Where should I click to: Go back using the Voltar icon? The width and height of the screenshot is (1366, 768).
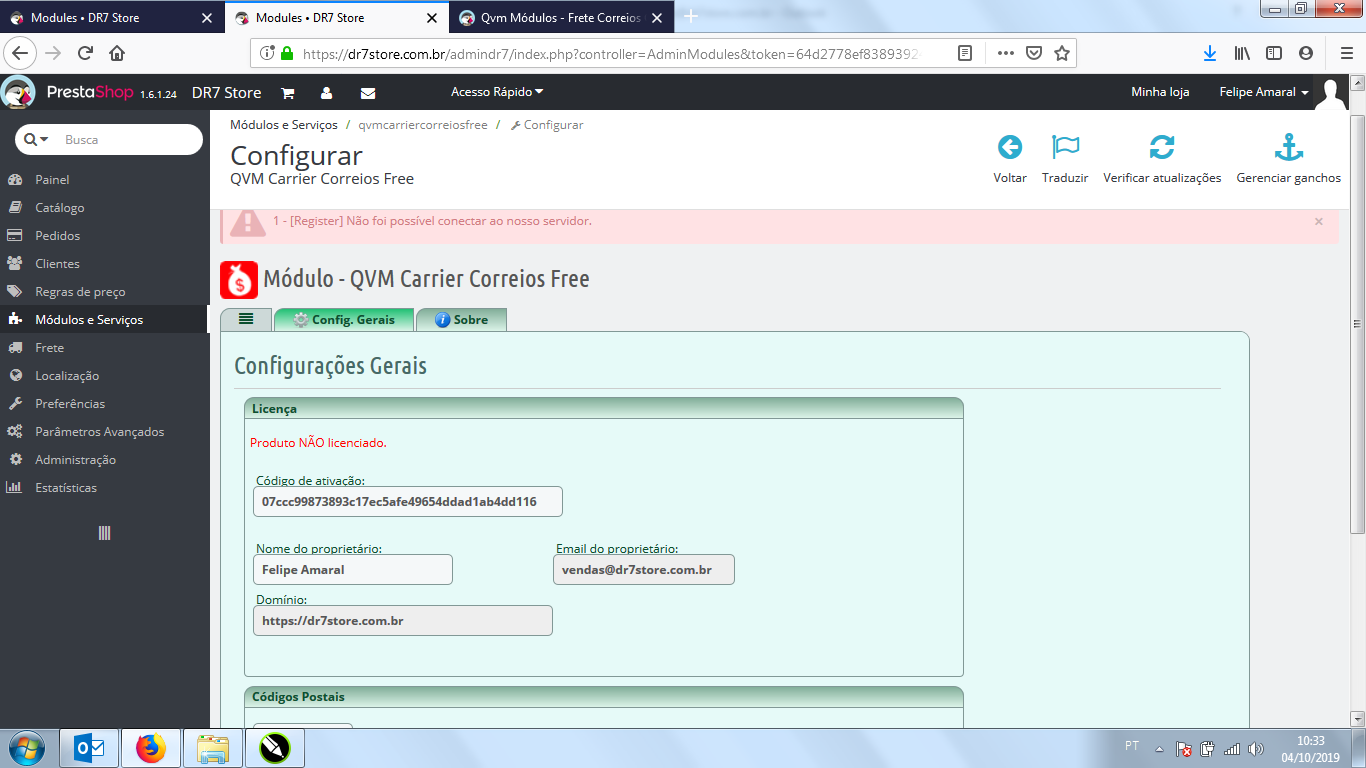pyautogui.click(x=1010, y=148)
